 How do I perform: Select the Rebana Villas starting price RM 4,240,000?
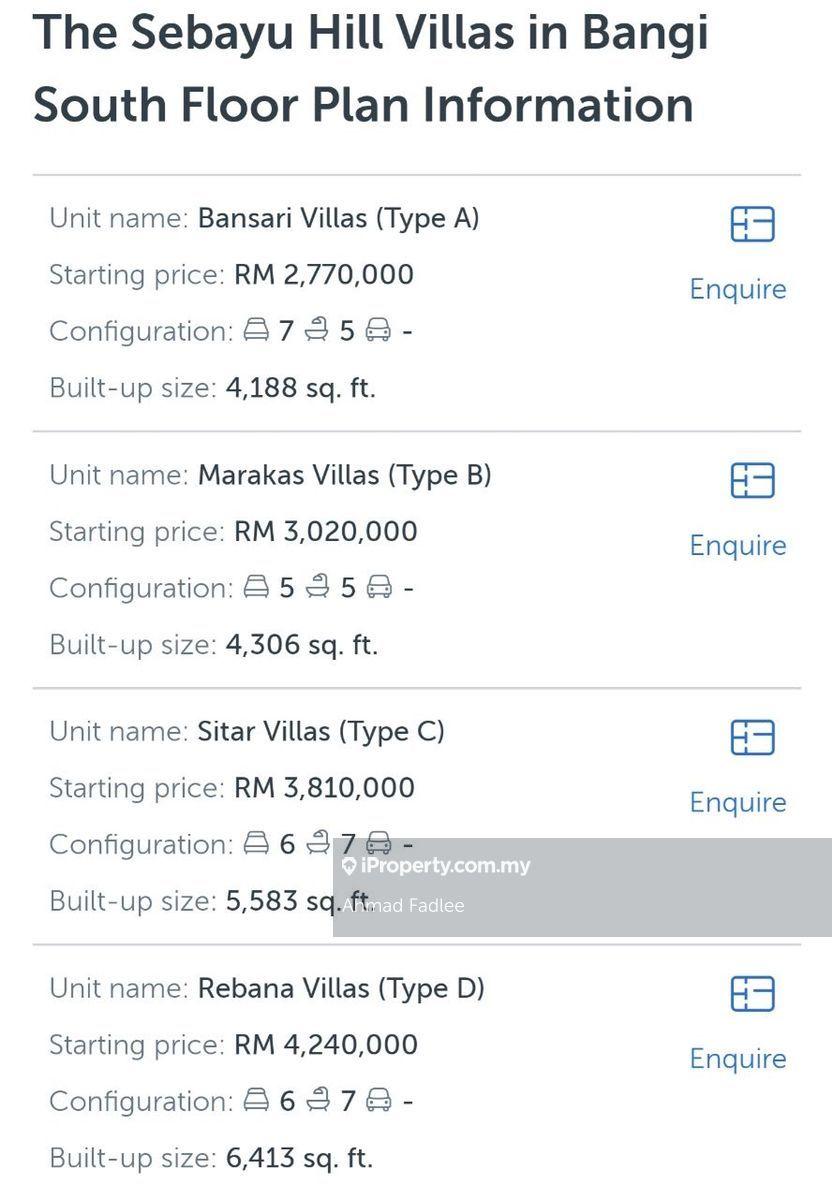326,1045
